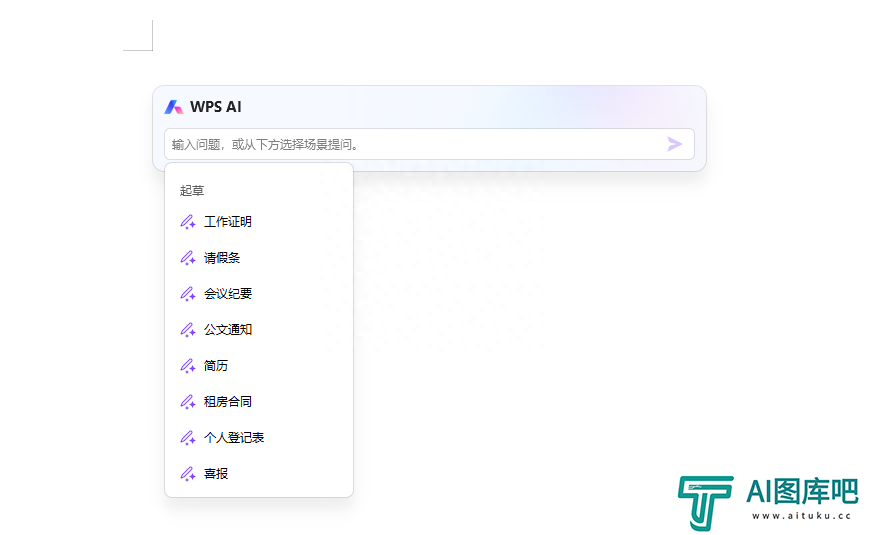The image size is (871, 535).
Task: Click the 起草 section heading
Action: (x=192, y=191)
